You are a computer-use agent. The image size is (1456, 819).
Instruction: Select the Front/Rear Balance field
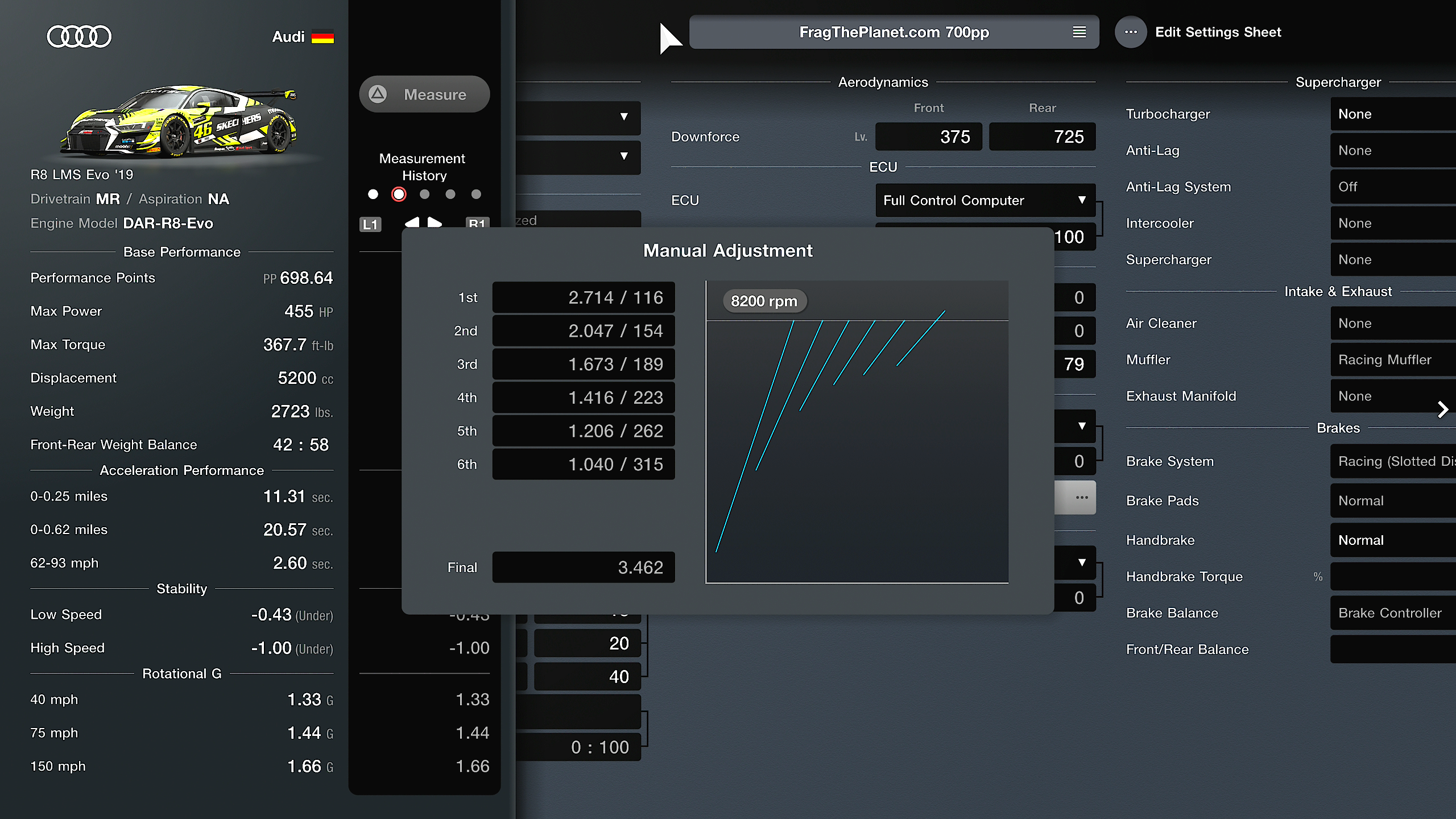point(1393,649)
